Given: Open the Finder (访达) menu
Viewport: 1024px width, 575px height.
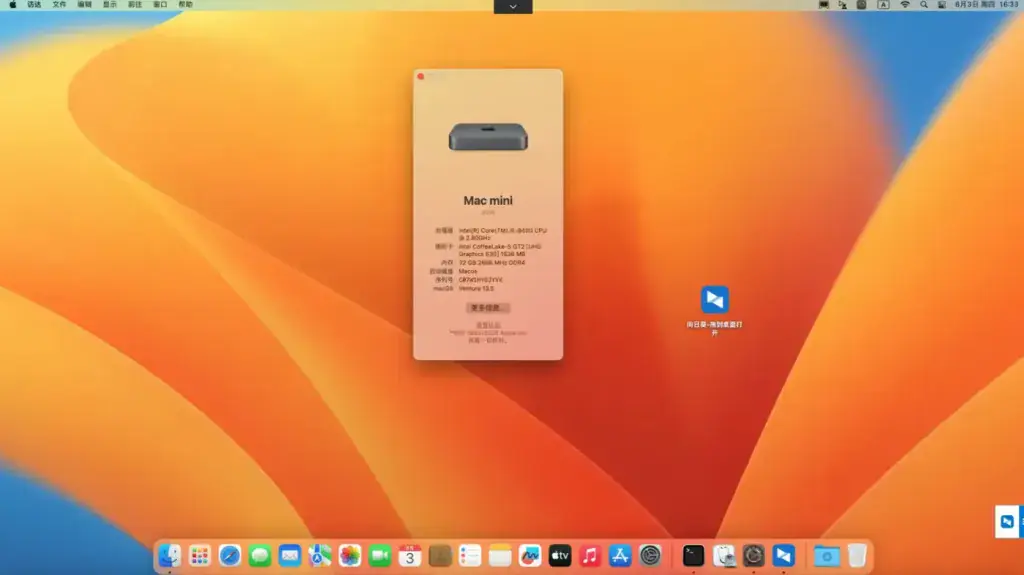Looking at the screenshot, I should coord(34,5).
